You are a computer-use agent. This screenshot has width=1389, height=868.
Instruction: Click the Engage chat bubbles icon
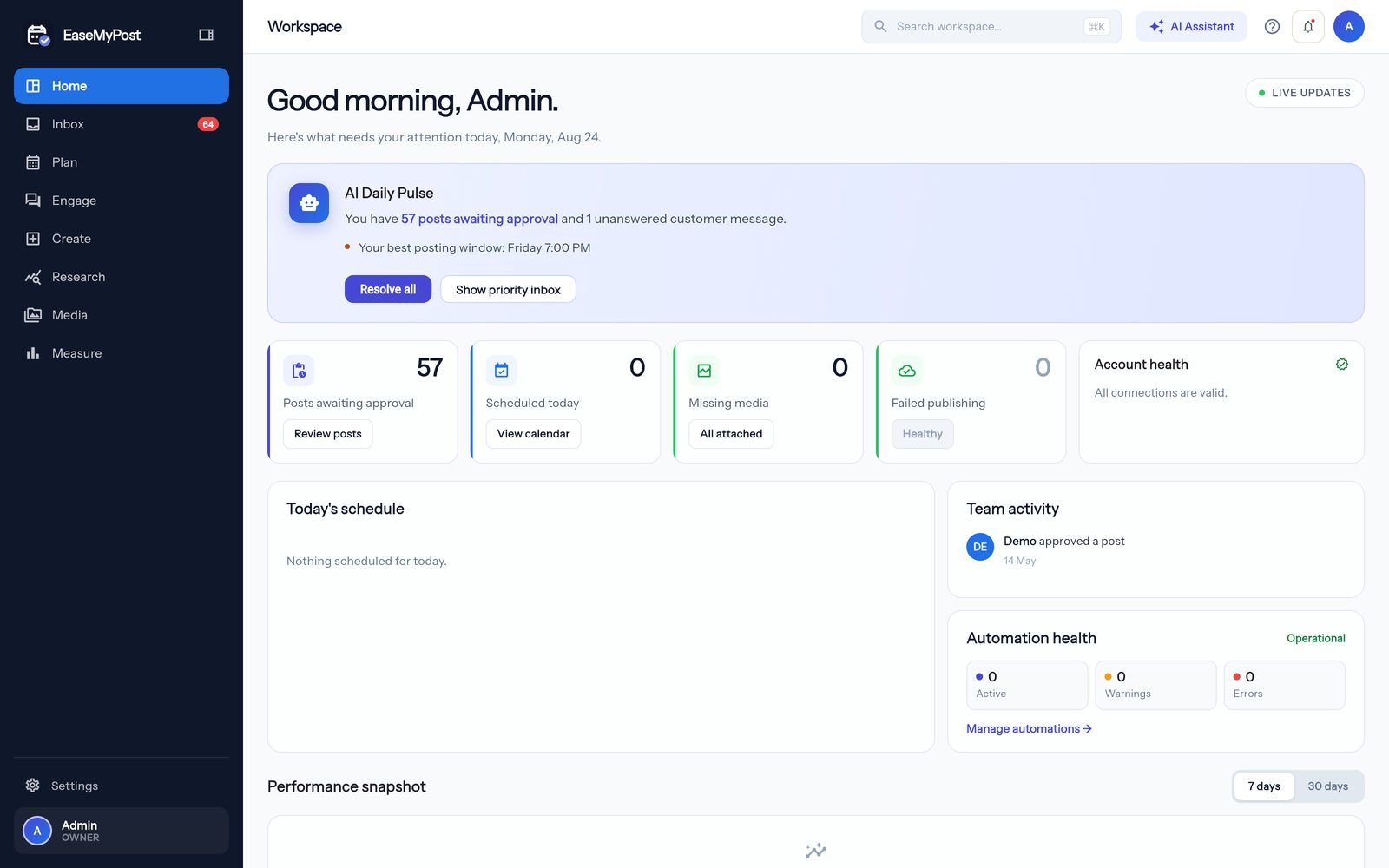click(33, 201)
